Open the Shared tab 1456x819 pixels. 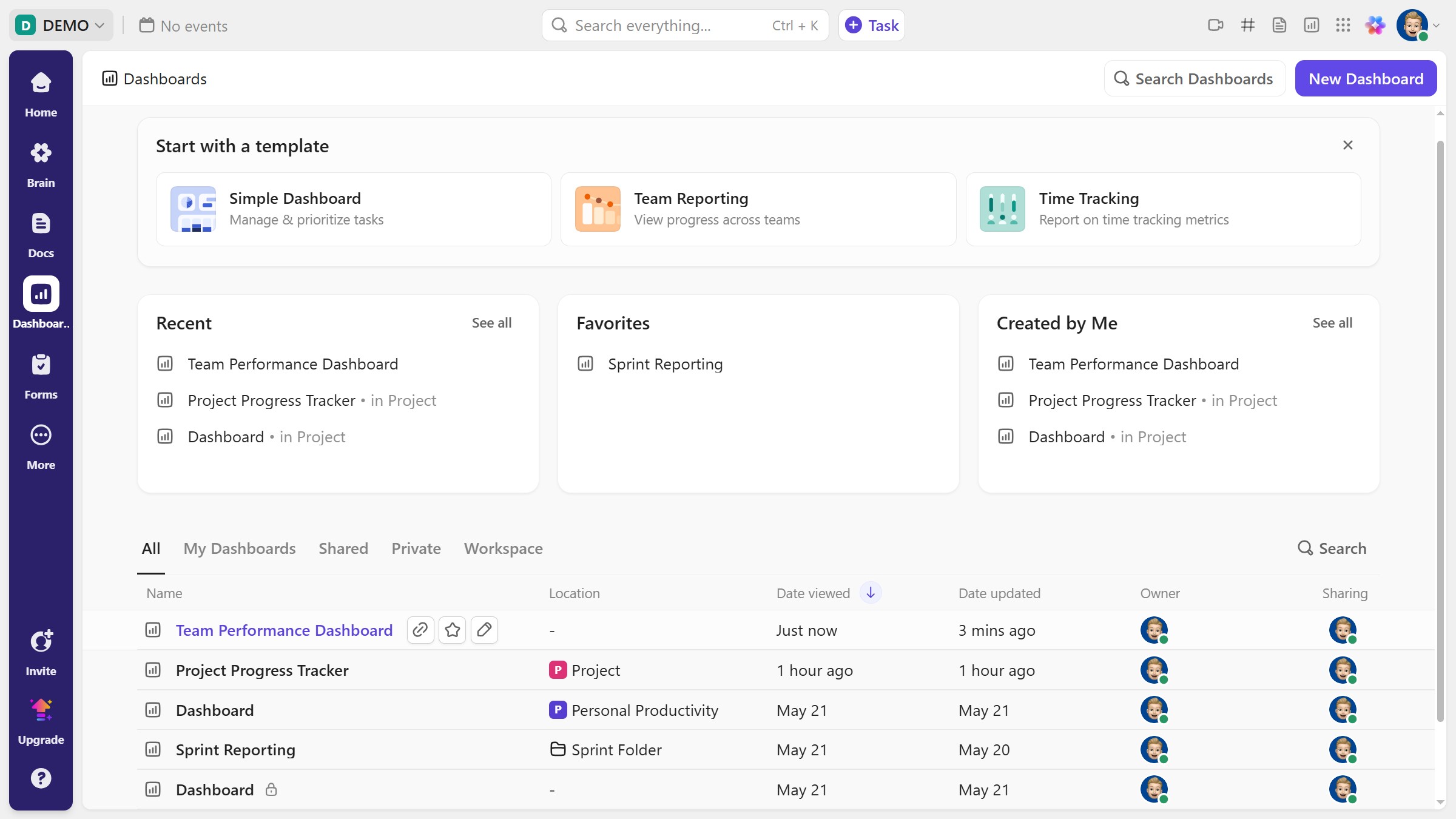click(x=343, y=548)
